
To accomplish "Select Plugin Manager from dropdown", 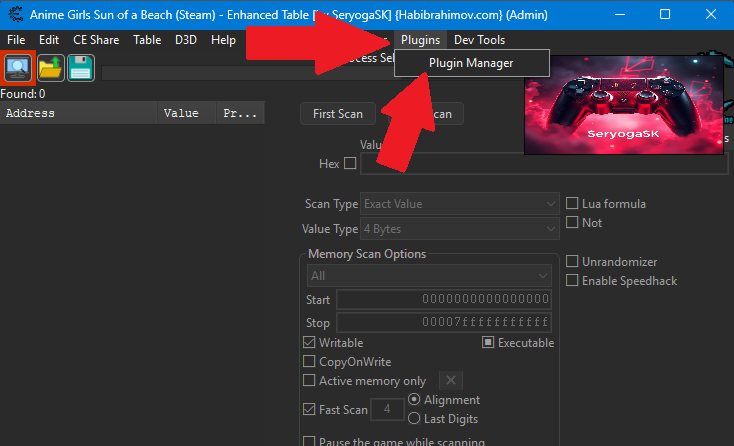I will (x=471, y=63).
